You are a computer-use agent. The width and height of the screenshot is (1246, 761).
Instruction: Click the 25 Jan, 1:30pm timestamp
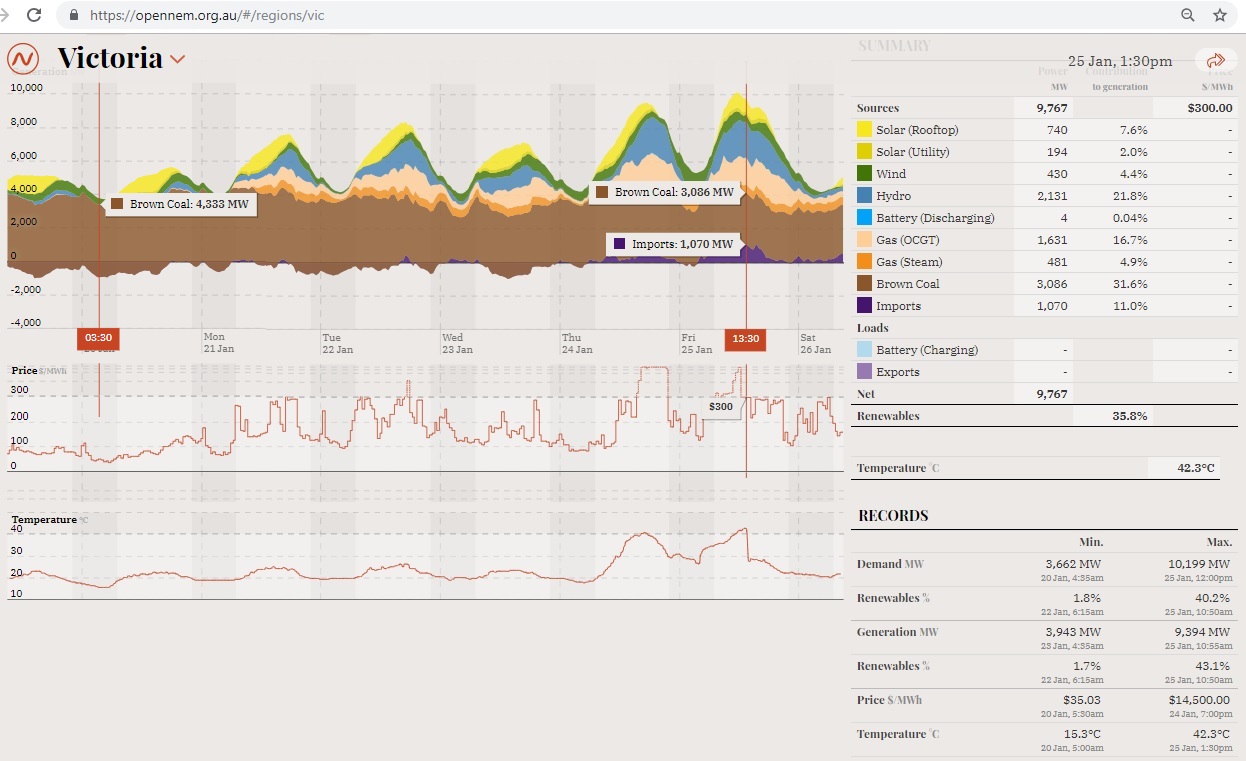click(x=1120, y=61)
